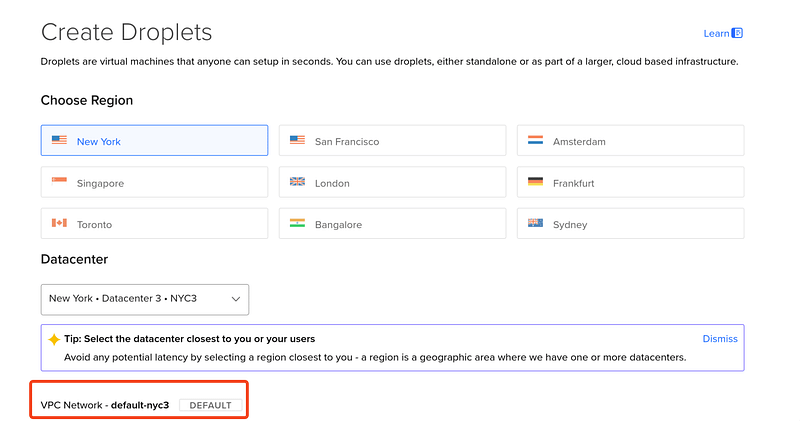Click the UK flag beside London

[297, 182]
